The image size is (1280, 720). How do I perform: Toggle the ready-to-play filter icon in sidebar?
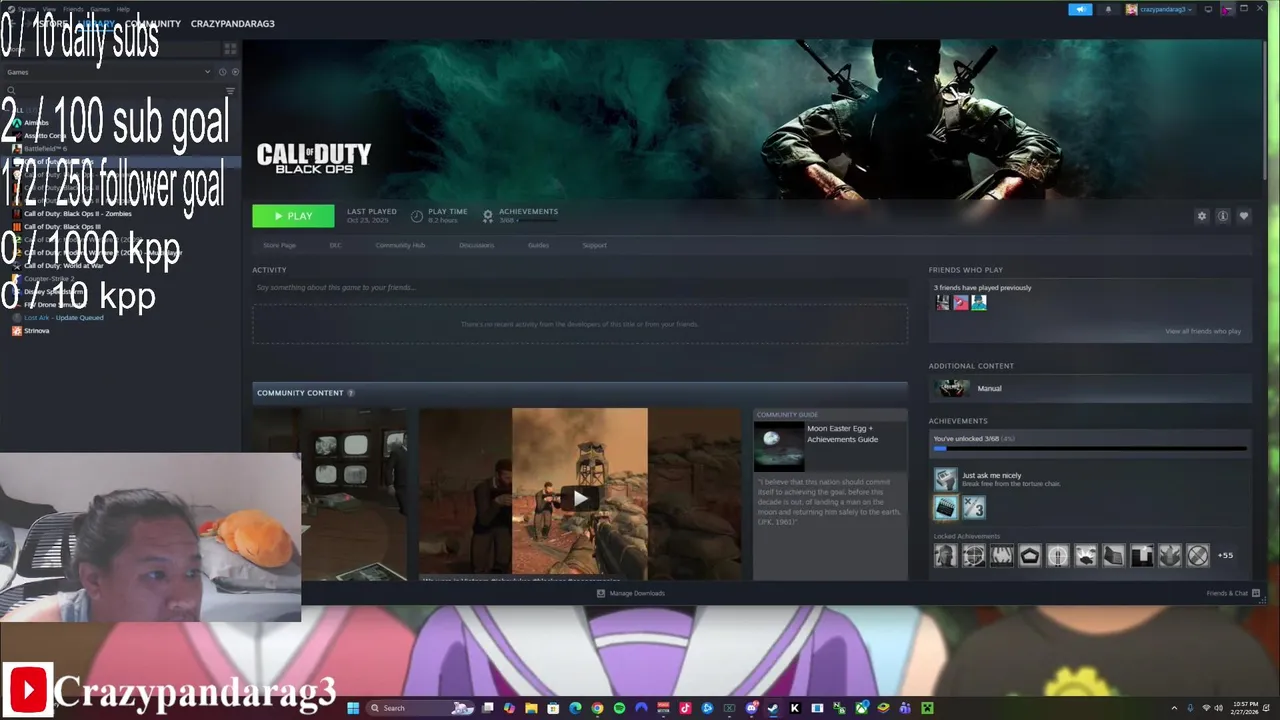pos(235,72)
